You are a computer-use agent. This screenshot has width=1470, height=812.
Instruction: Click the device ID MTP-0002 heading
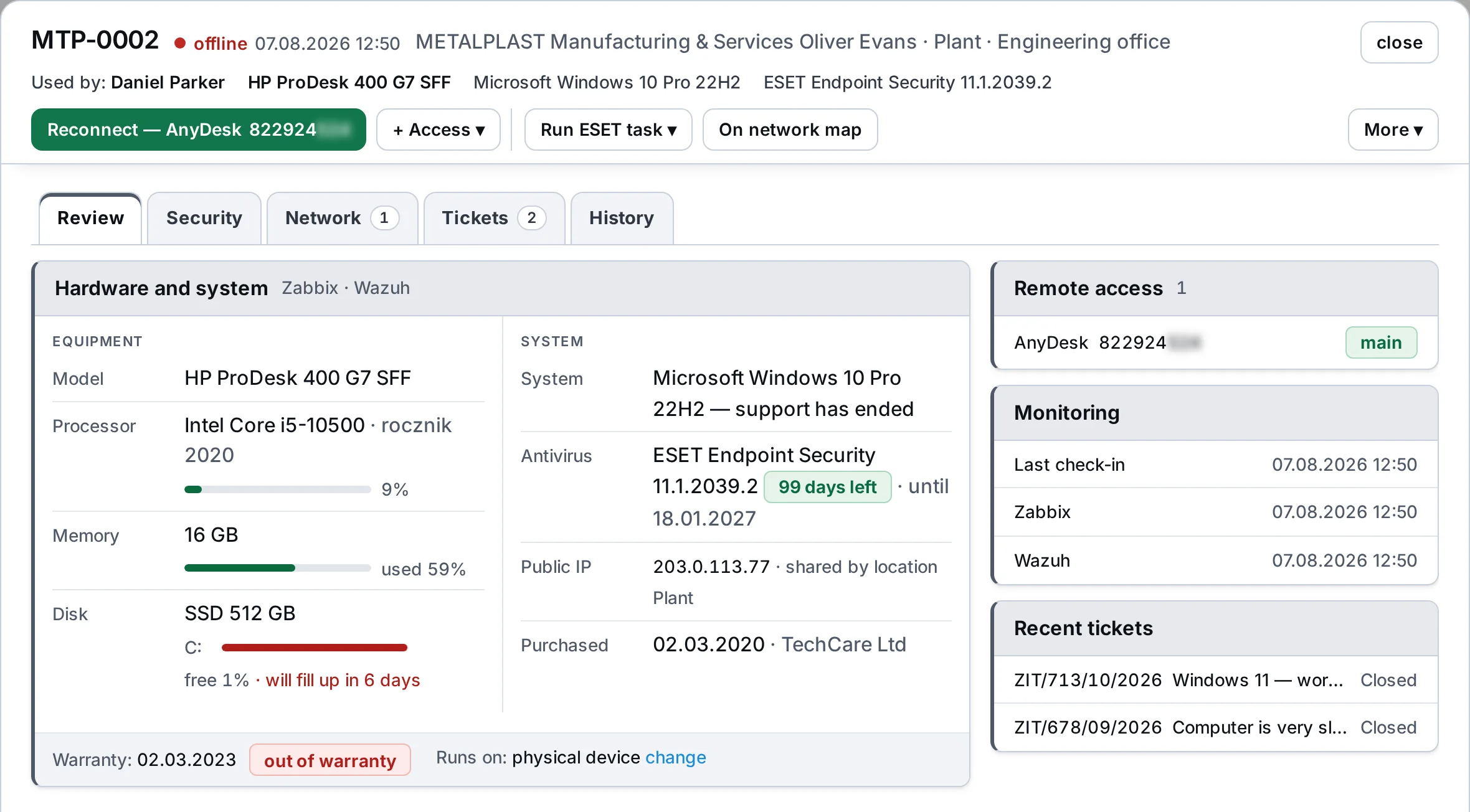click(95, 40)
